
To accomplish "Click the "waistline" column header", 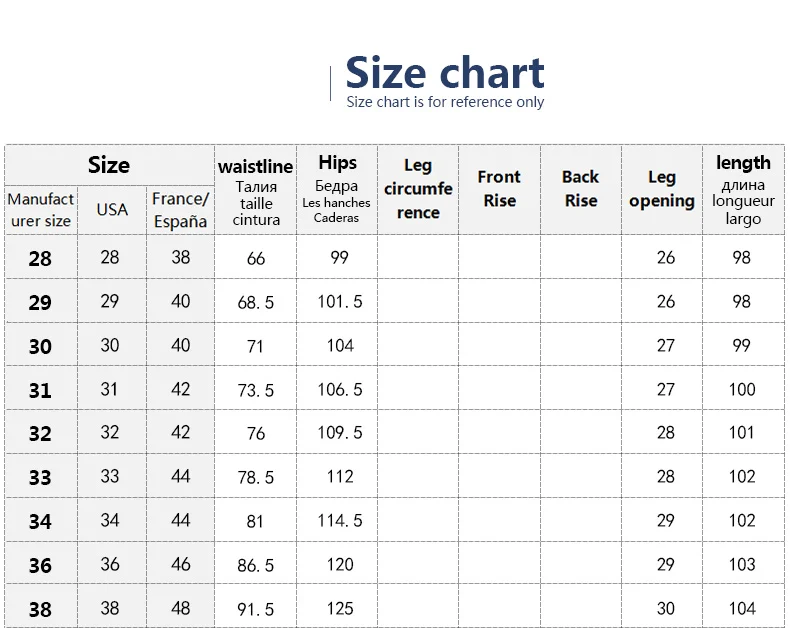I will pos(256,190).
